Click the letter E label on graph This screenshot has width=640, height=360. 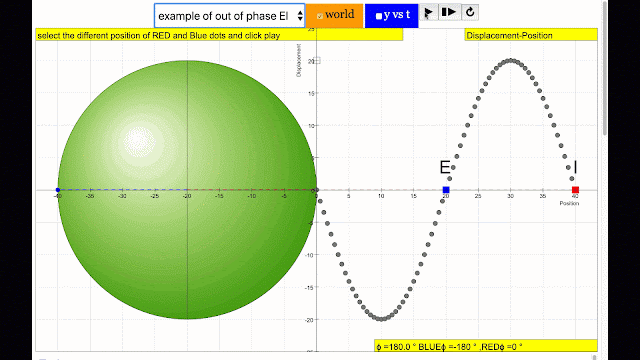tap(444, 167)
